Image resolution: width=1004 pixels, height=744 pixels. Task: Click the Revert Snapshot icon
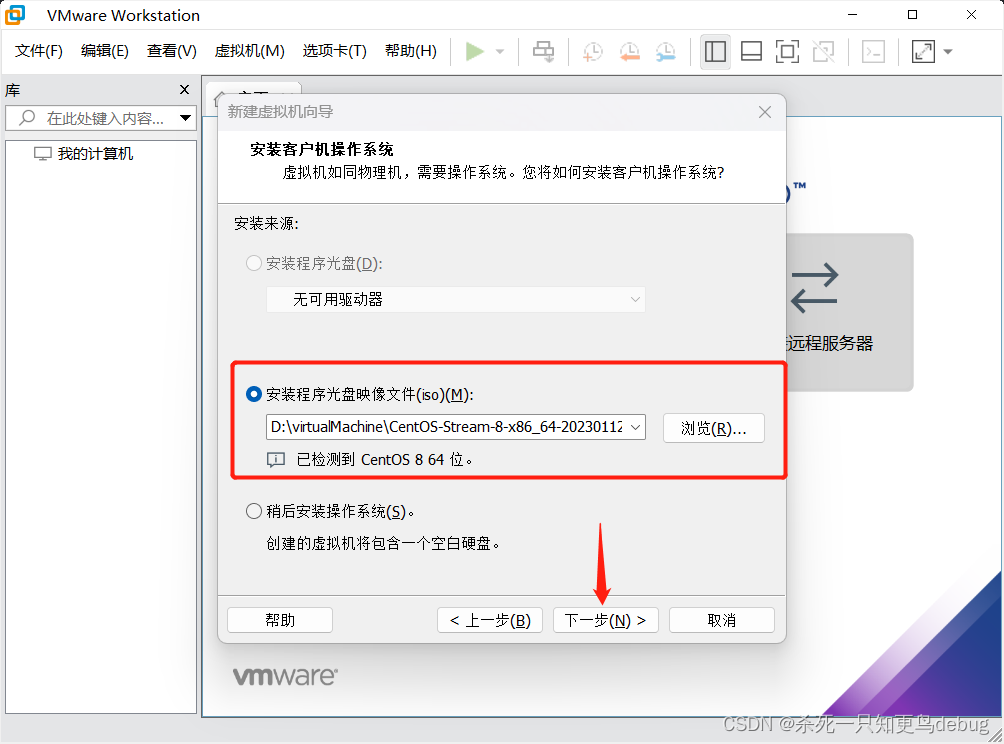(x=629, y=50)
